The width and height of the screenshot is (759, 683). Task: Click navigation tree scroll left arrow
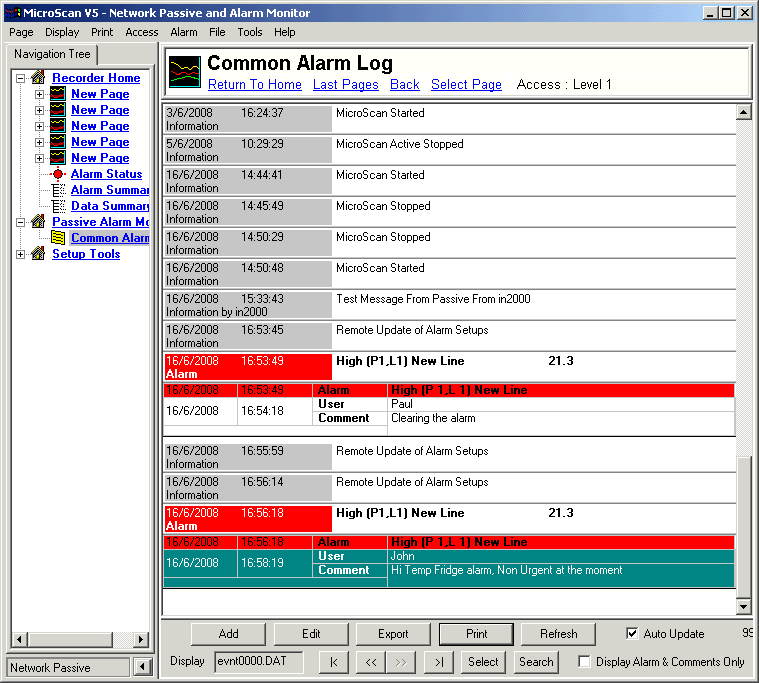pos(19,639)
